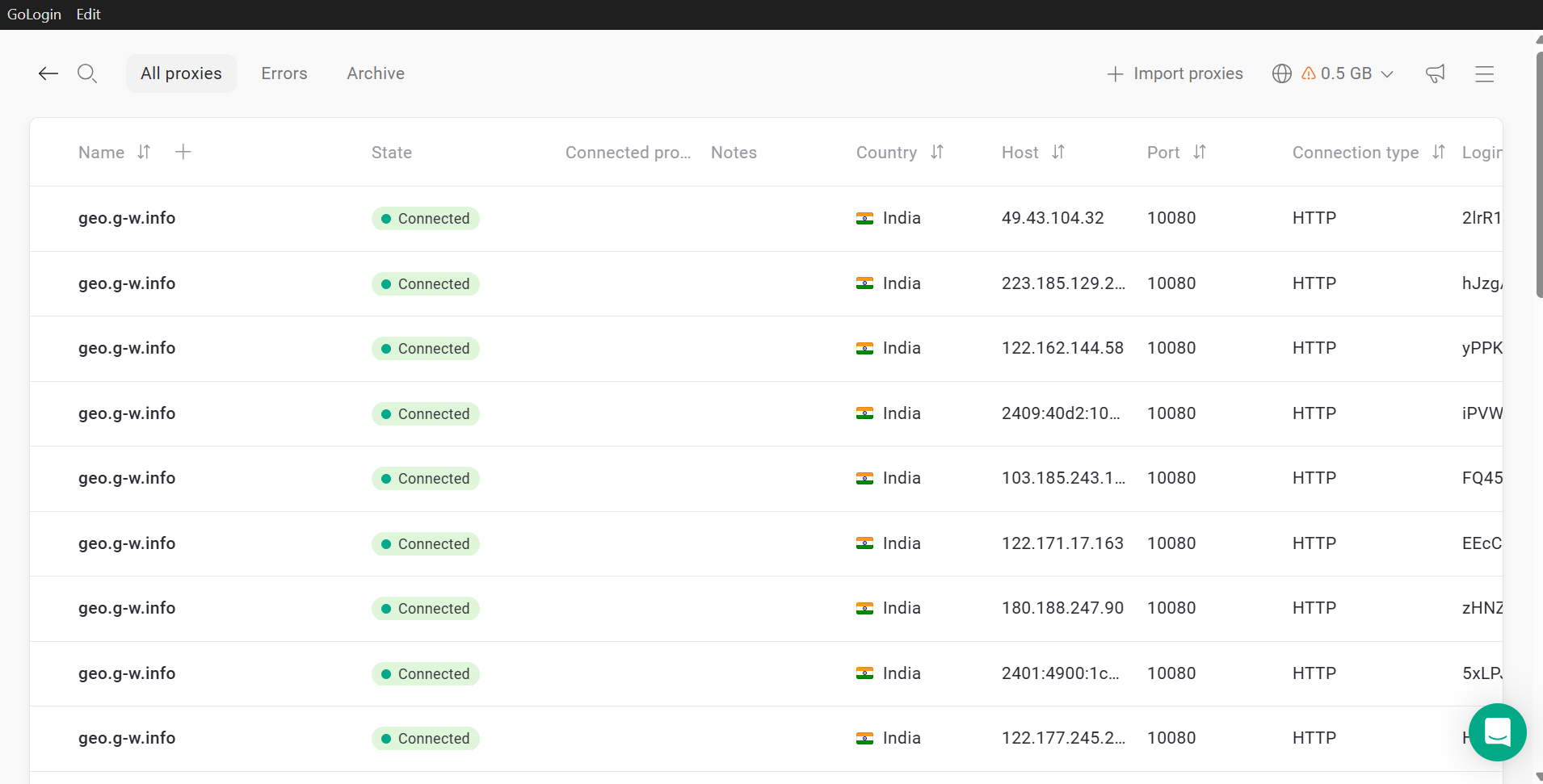This screenshot has height=784, width=1543.
Task: Open the hamburger menu icon
Action: coord(1484,73)
